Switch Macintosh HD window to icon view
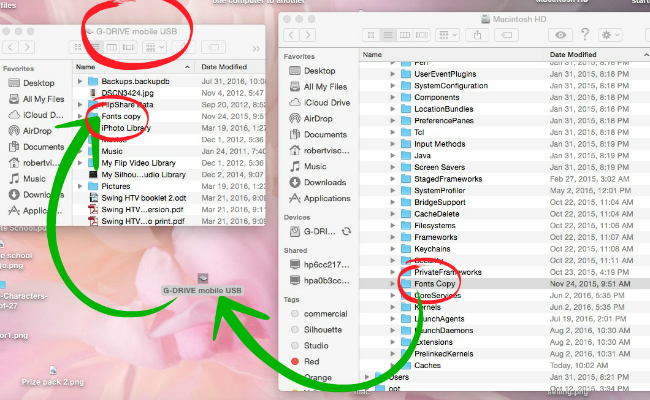Viewport: 650px width, 400px height. (371, 35)
